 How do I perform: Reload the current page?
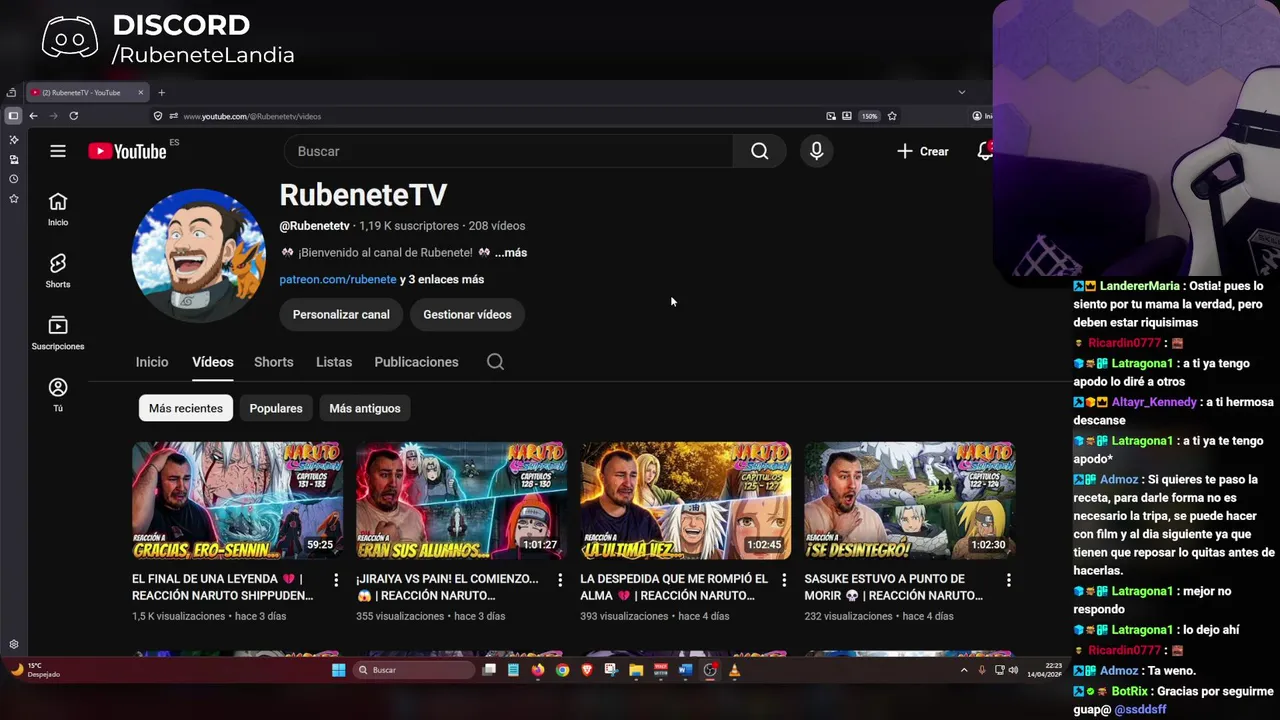coord(73,116)
